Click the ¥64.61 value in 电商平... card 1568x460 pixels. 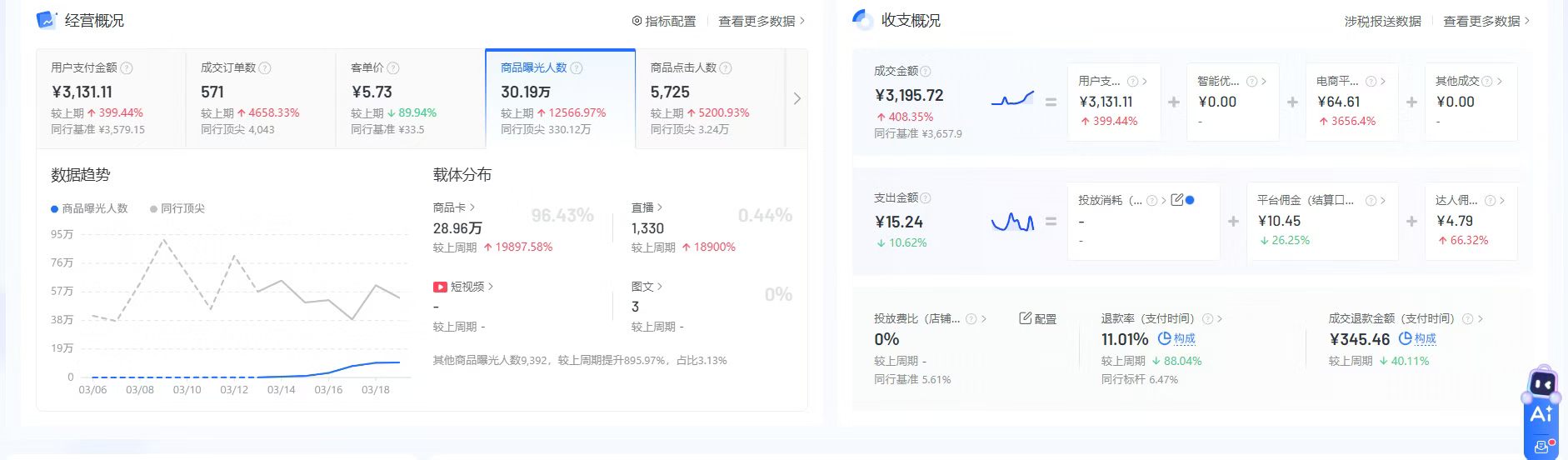[x=1338, y=102]
